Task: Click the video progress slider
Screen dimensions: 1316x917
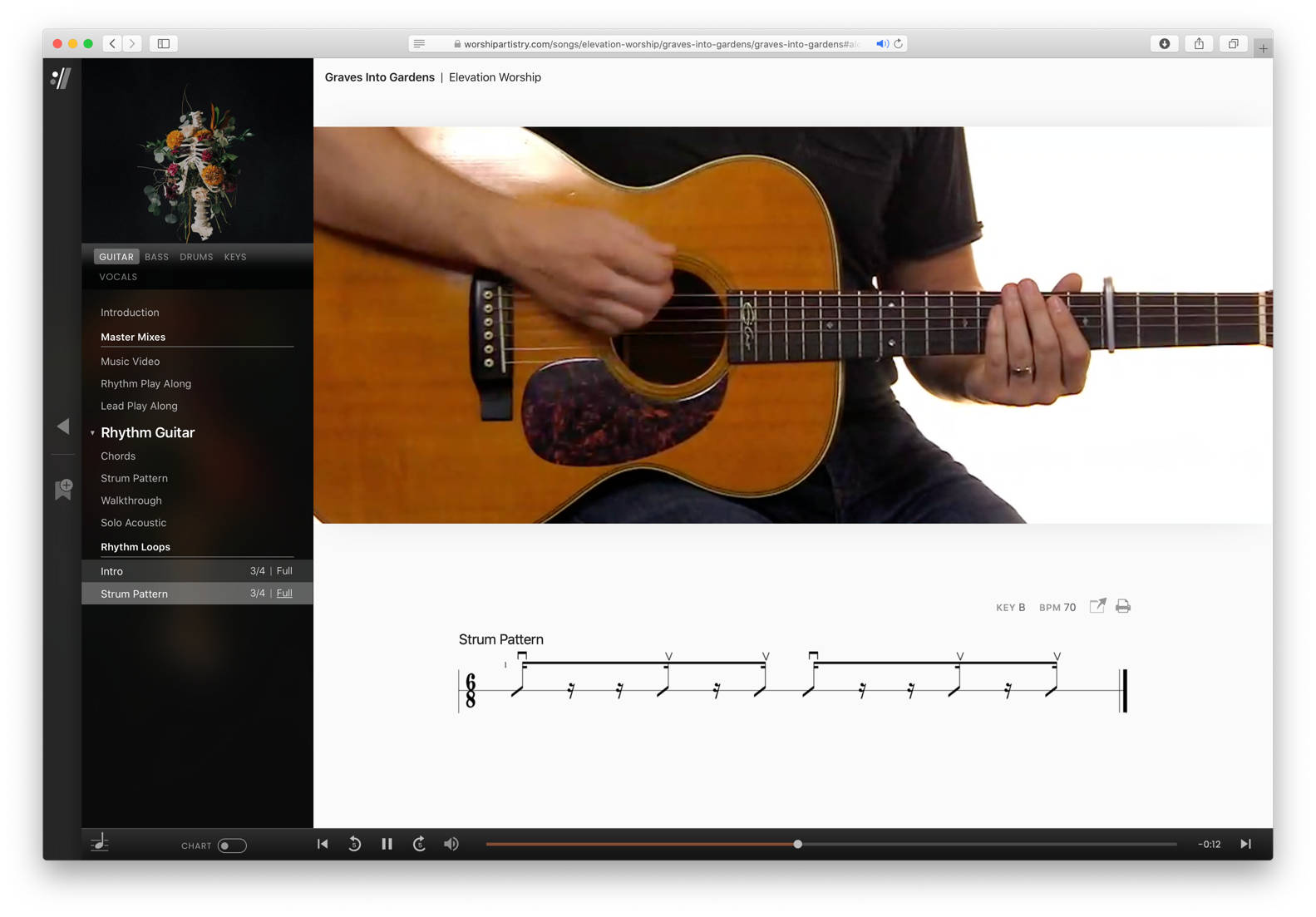Action: [797, 844]
